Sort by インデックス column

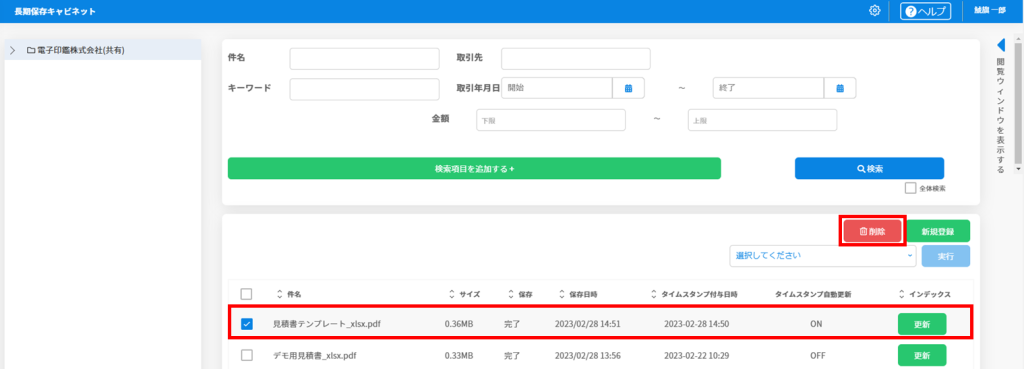(925, 295)
